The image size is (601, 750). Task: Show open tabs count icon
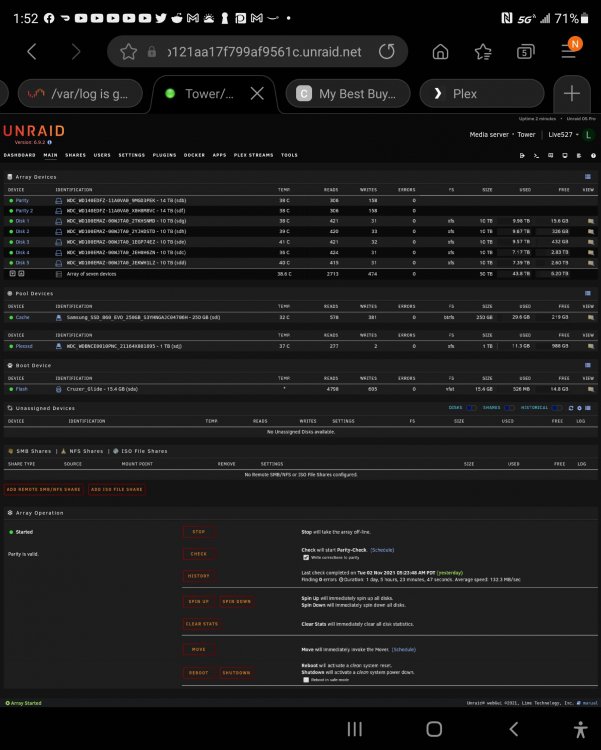[x=525, y=52]
